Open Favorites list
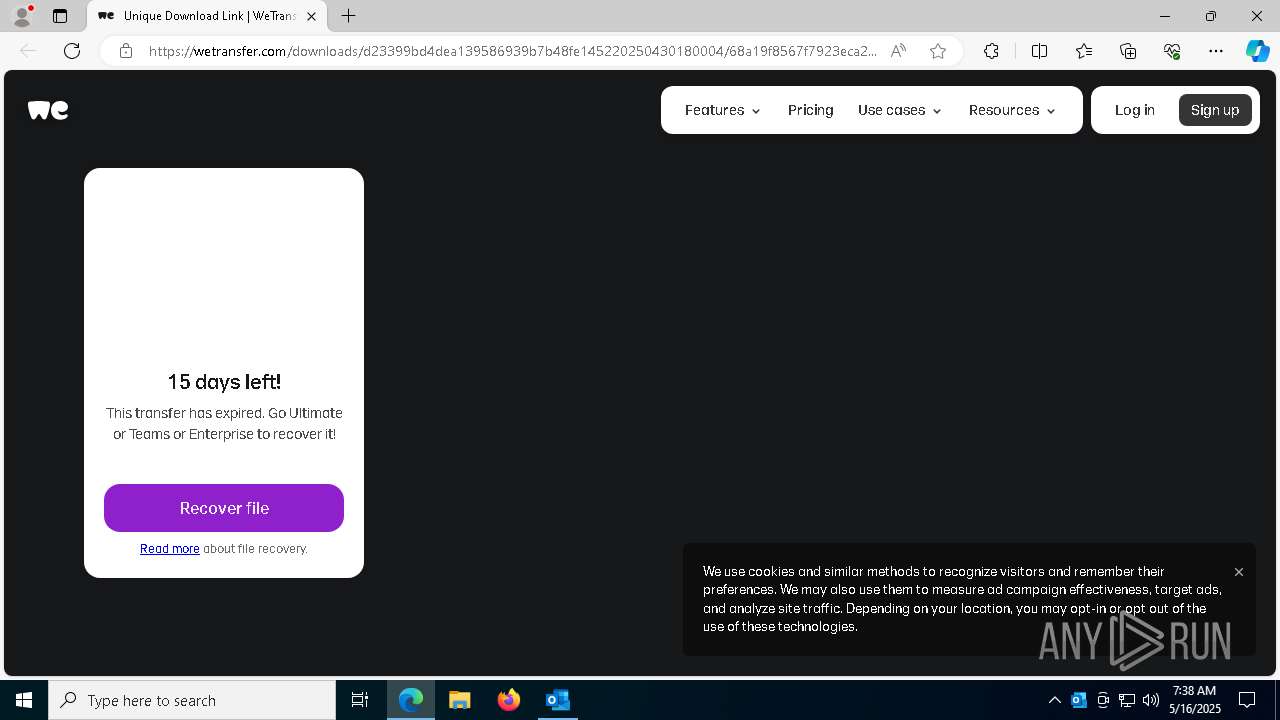1280x720 pixels. coord(1084,51)
